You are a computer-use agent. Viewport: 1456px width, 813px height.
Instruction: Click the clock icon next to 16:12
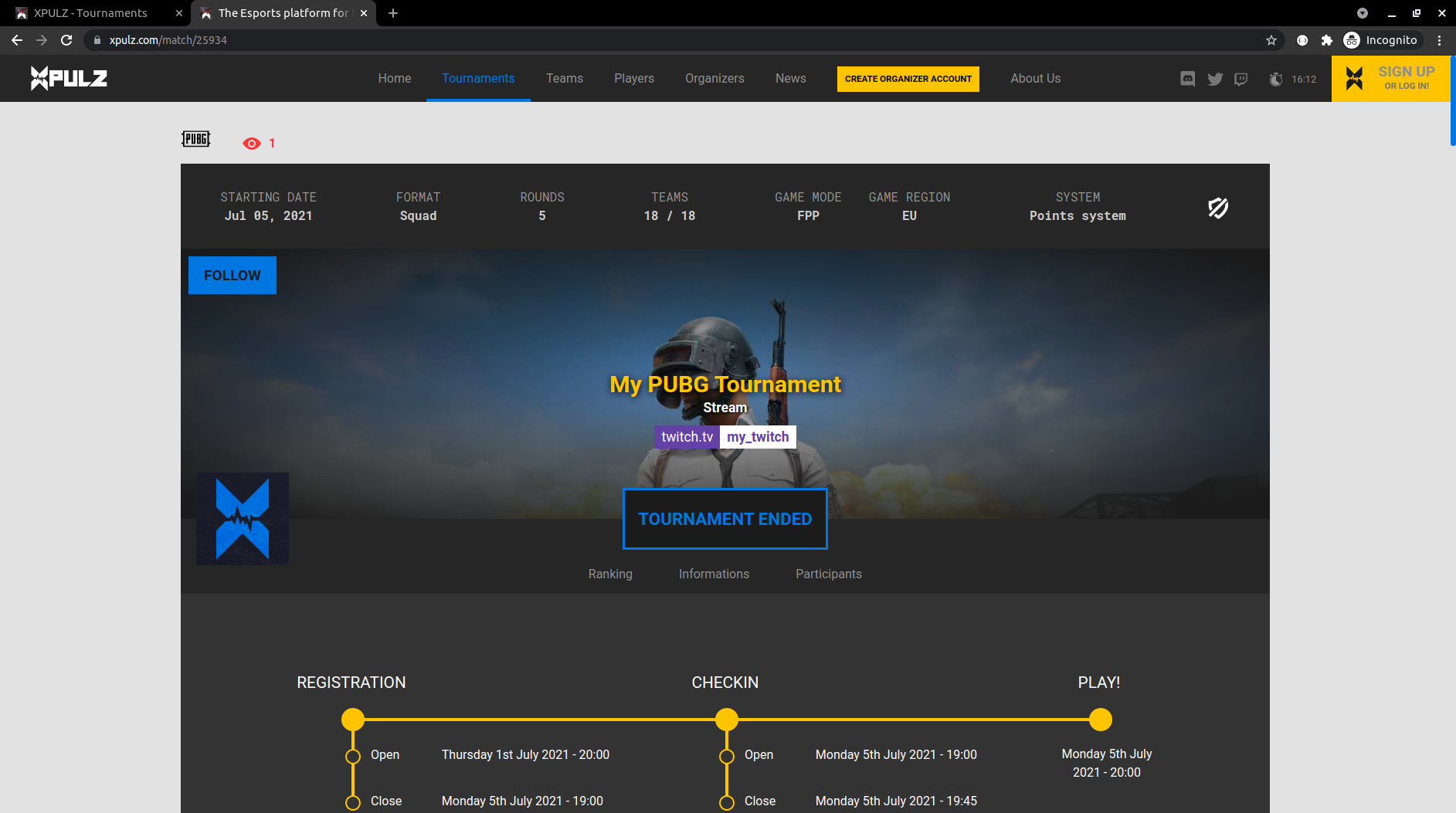pyautogui.click(x=1276, y=79)
